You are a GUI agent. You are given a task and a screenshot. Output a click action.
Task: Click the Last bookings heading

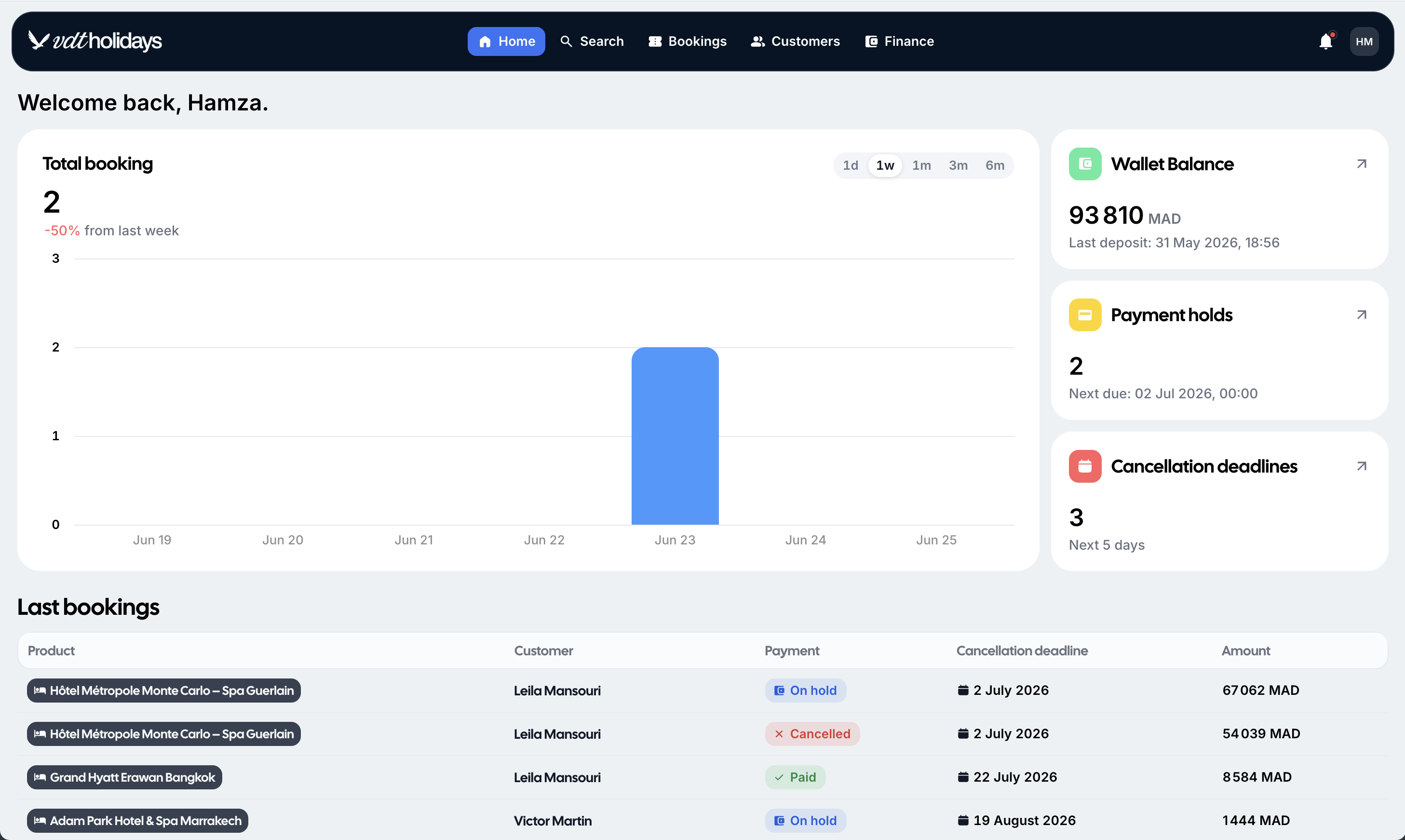[88, 607]
